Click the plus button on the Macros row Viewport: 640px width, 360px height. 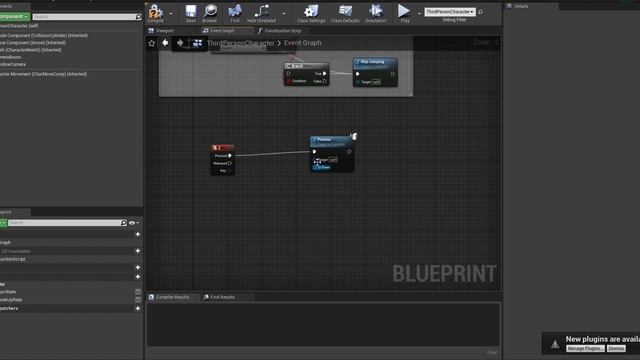(138, 267)
